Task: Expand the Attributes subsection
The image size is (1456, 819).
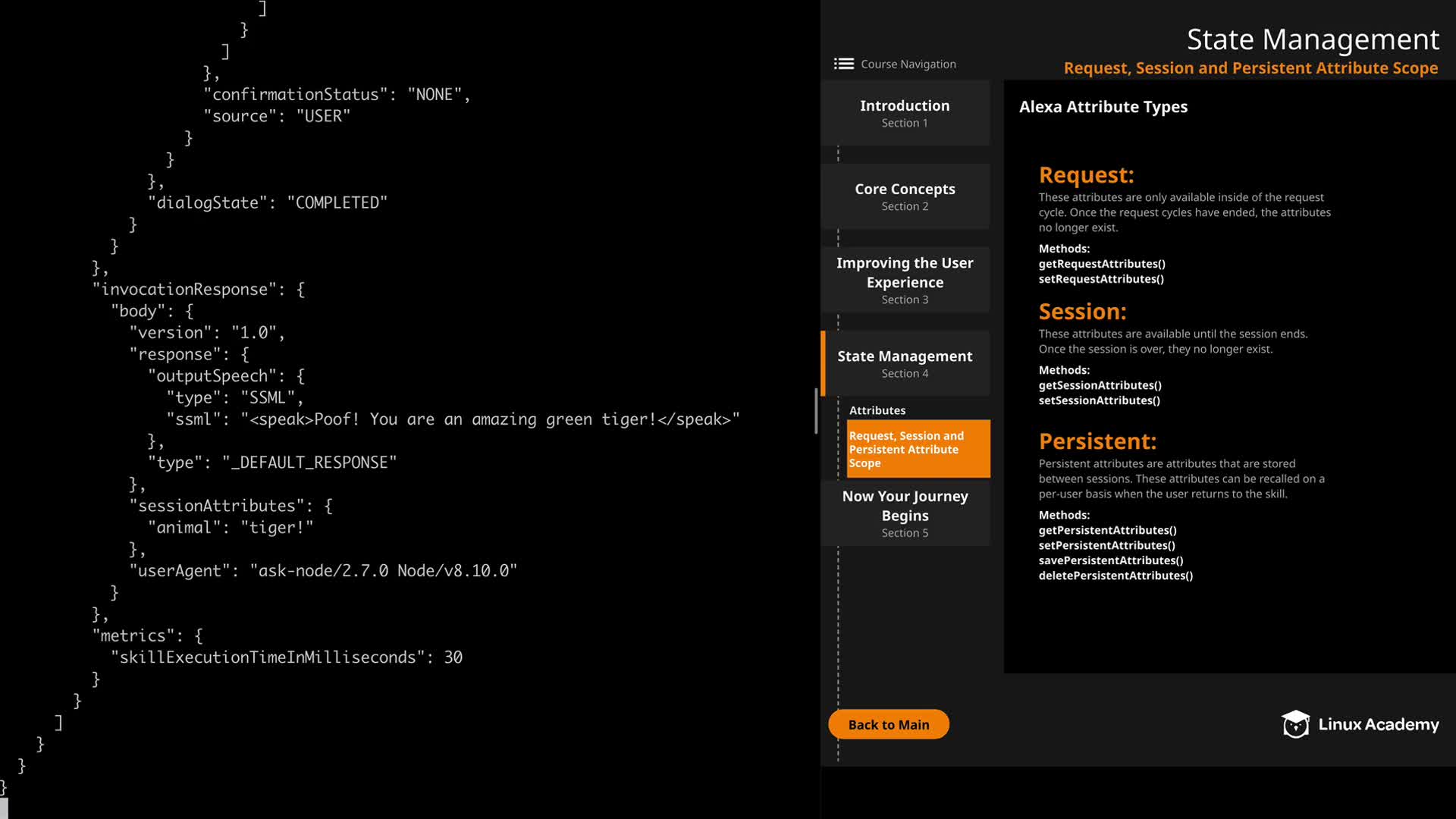Action: (877, 410)
